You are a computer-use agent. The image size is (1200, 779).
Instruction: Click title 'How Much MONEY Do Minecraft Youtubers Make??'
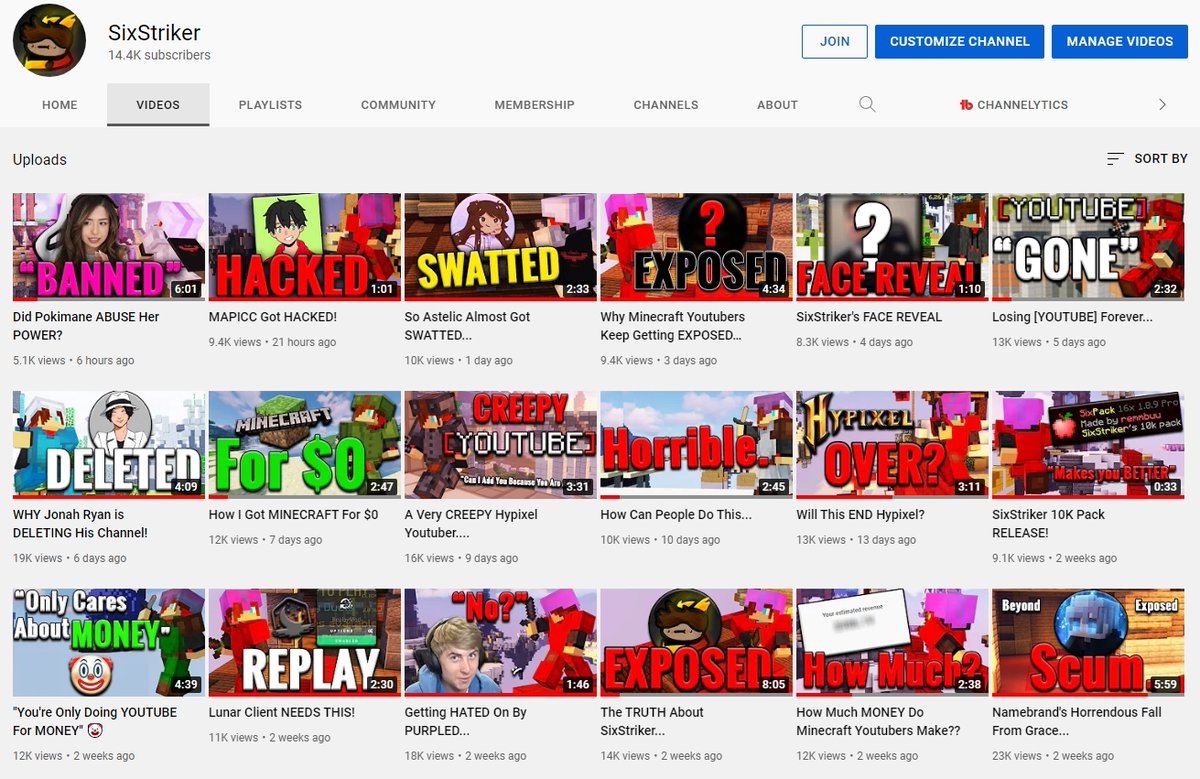(x=878, y=722)
